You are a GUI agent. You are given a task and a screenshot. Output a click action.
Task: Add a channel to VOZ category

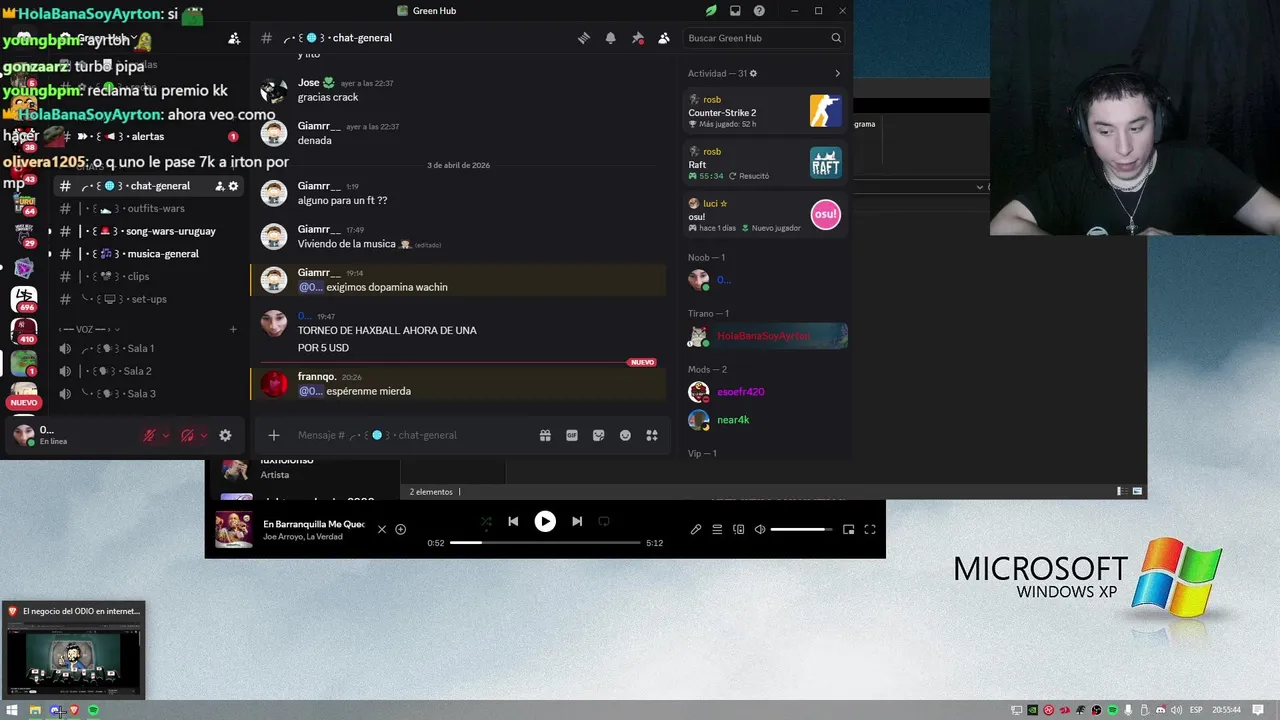[233, 329]
